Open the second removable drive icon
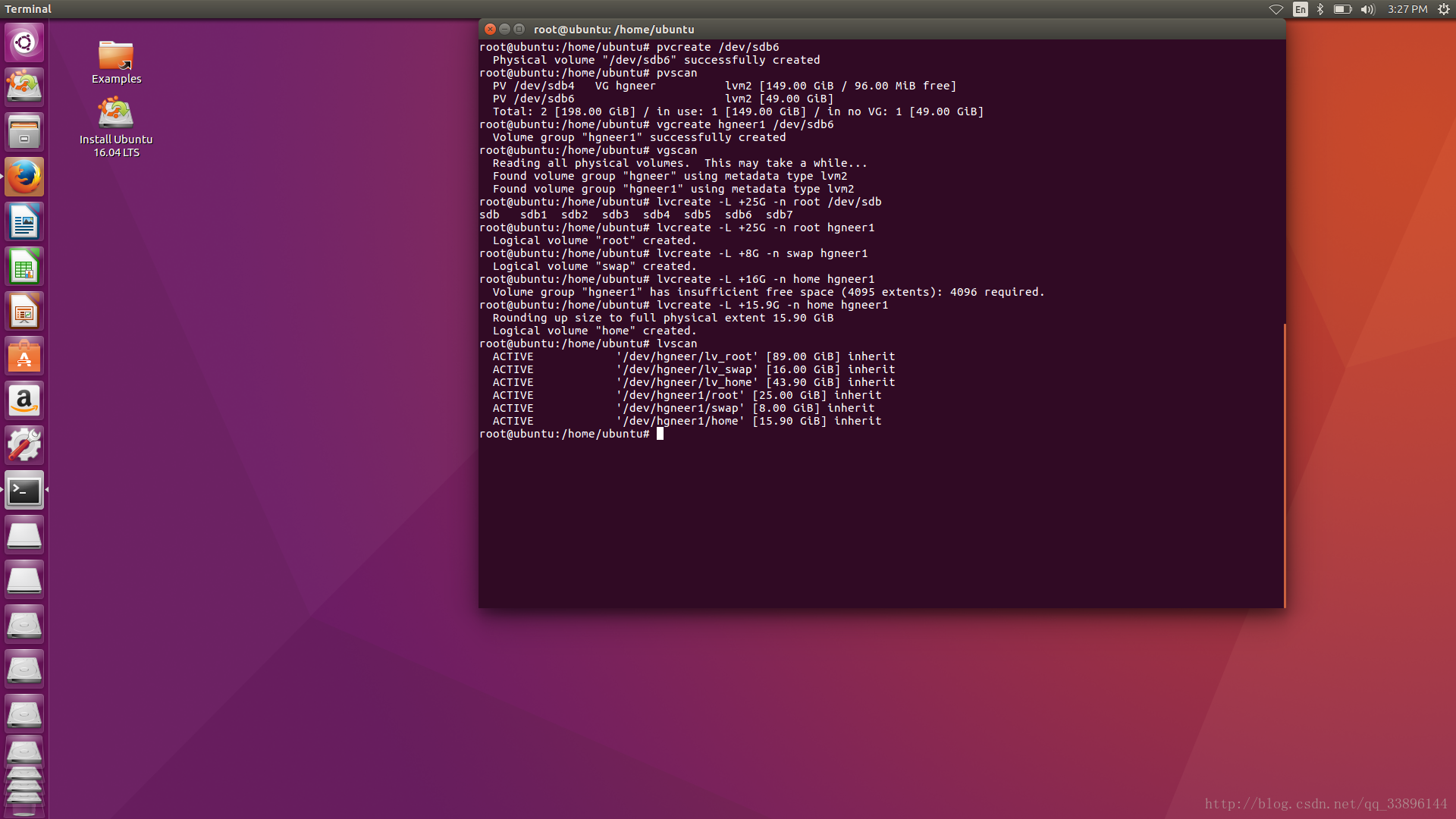 click(24, 579)
